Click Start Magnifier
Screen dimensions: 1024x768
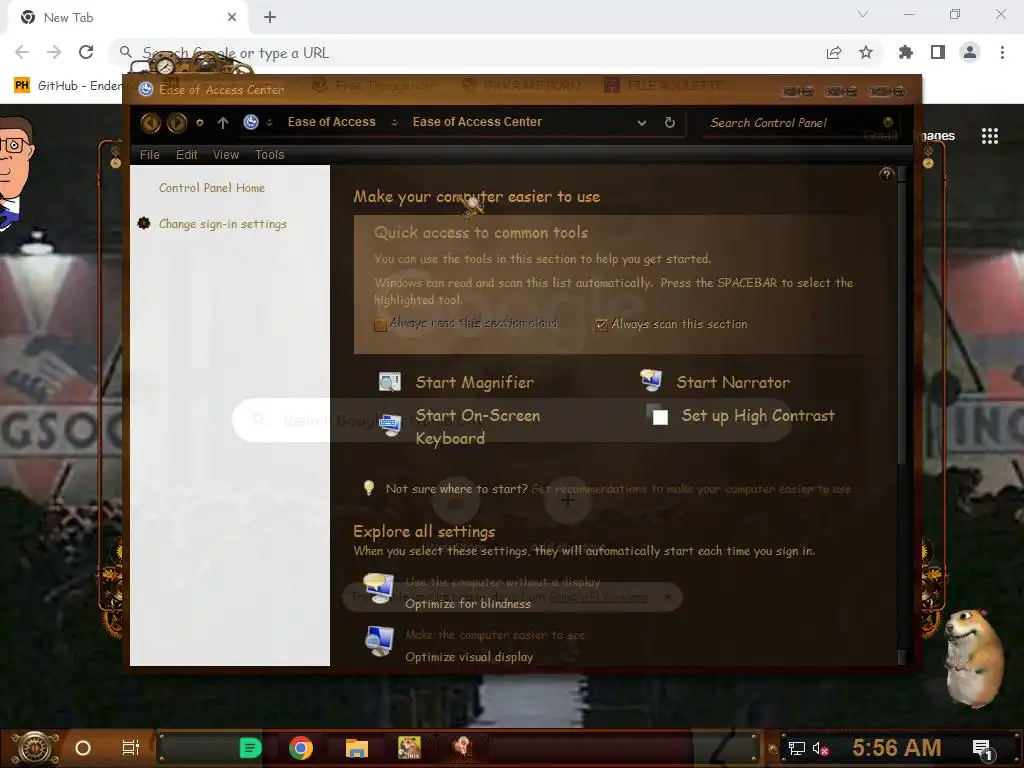point(474,382)
